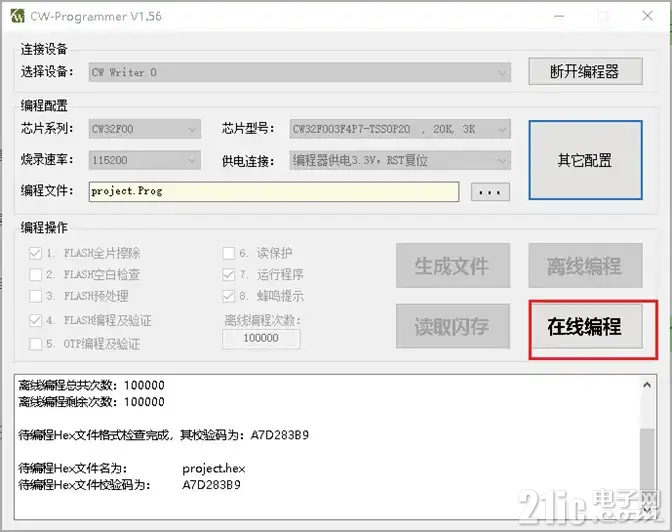
Task: Click the 离线编程次数 field showing 100000
Action: (x=261, y=338)
